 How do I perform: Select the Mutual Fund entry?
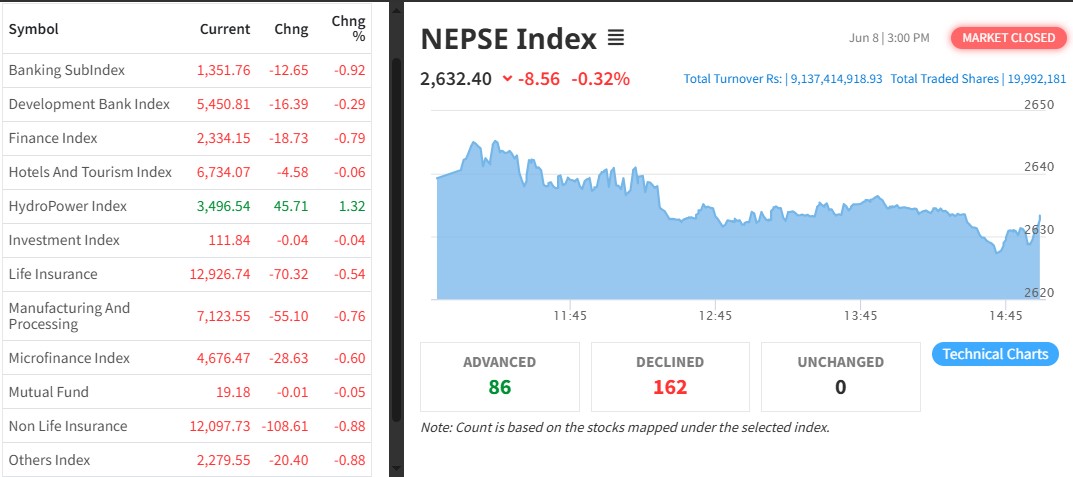pos(48,392)
